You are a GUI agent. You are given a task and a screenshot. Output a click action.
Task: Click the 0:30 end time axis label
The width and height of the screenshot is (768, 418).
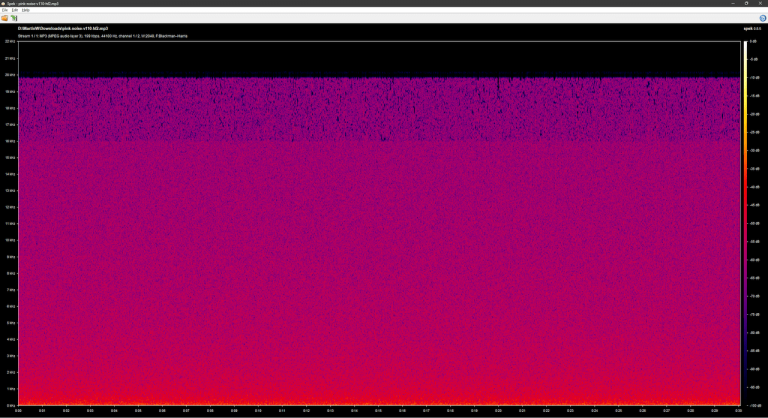point(738,410)
